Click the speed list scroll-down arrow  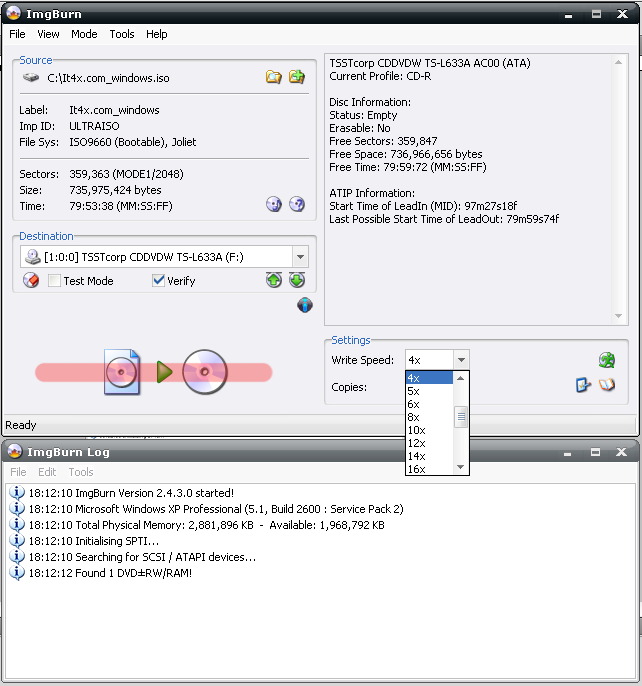pyautogui.click(x=461, y=467)
